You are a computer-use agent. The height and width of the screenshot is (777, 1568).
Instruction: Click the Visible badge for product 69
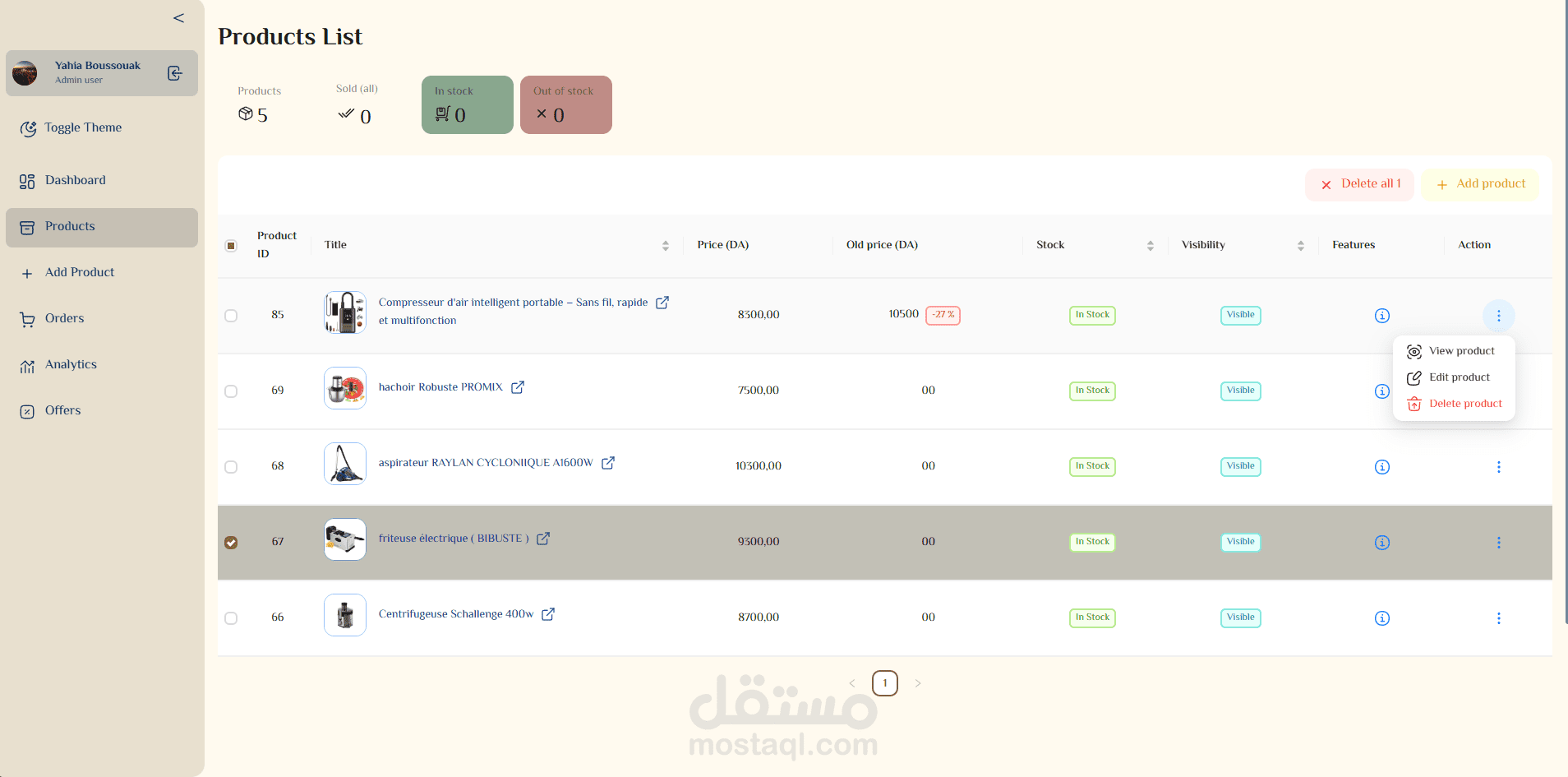pos(1241,391)
